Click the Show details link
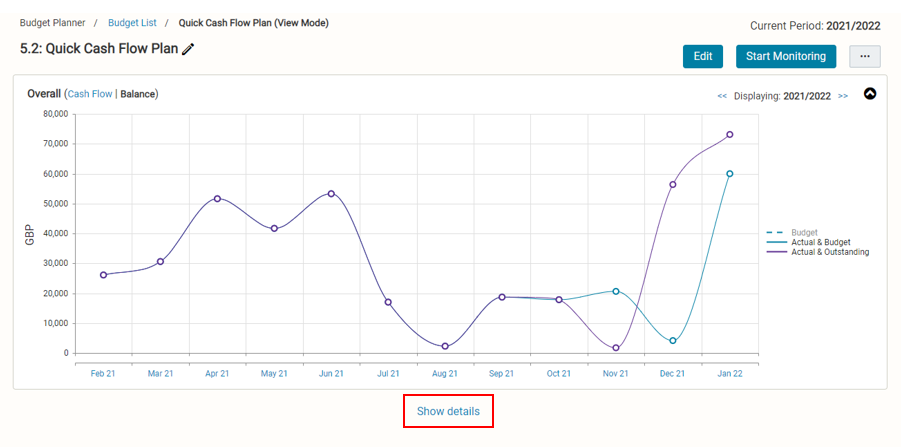 pos(448,411)
